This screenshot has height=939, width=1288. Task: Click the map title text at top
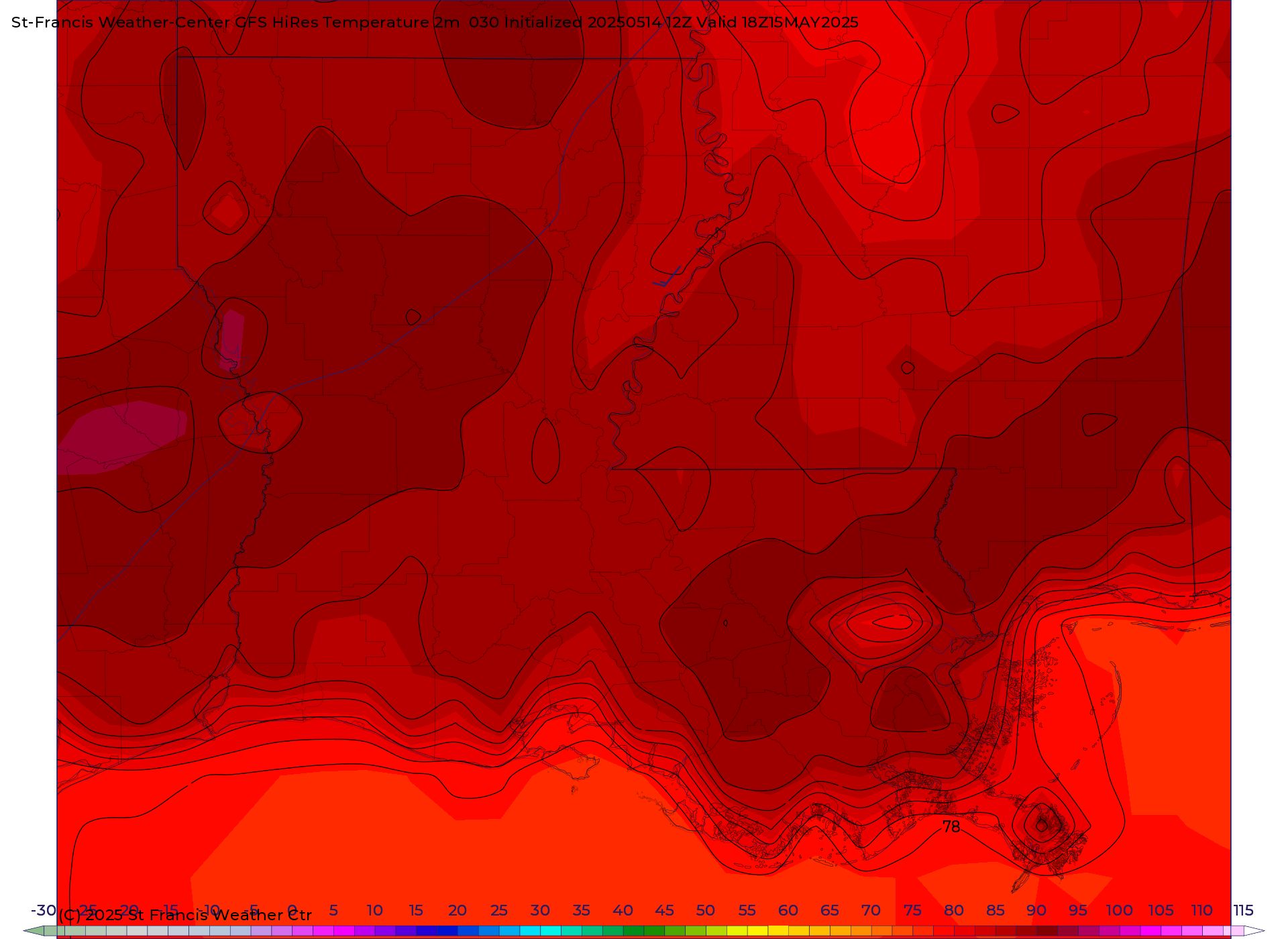pyautogui.click(x=435, y=22)
